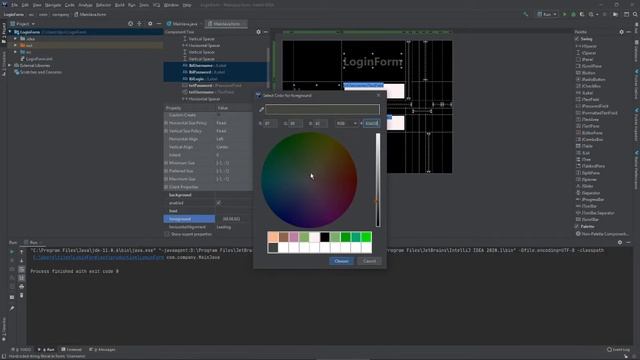Open Messages tool window button

click(x=102, y=350)
